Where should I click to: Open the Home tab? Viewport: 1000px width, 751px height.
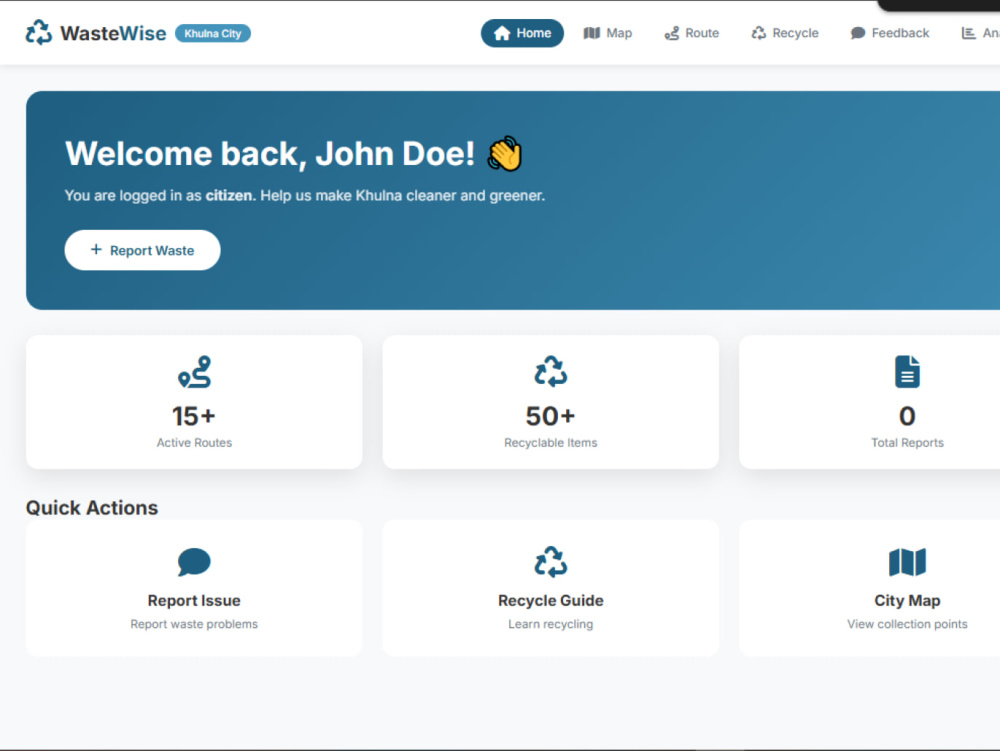point(522,33)
